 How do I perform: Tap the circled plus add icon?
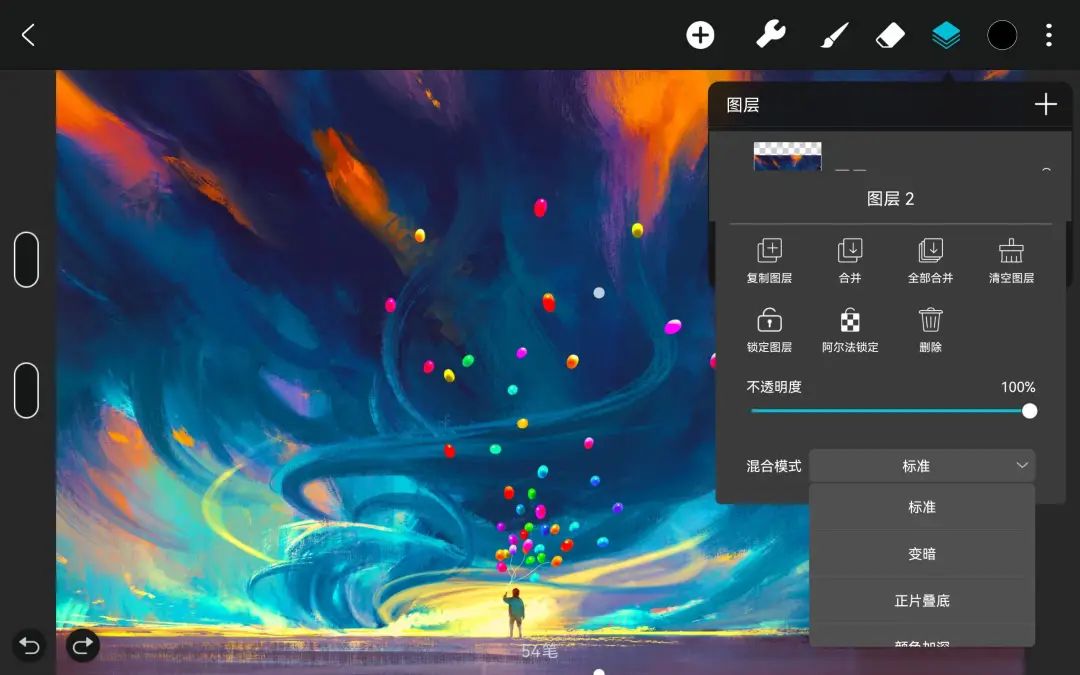point(700,35)
